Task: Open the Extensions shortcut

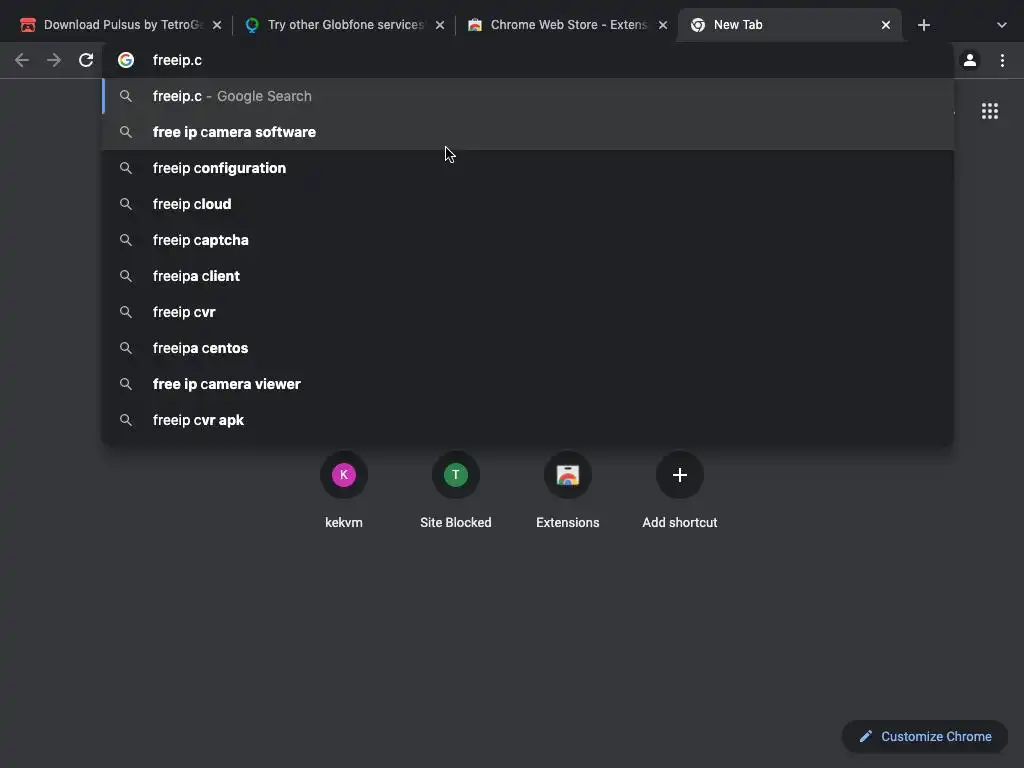Action: 568,490
